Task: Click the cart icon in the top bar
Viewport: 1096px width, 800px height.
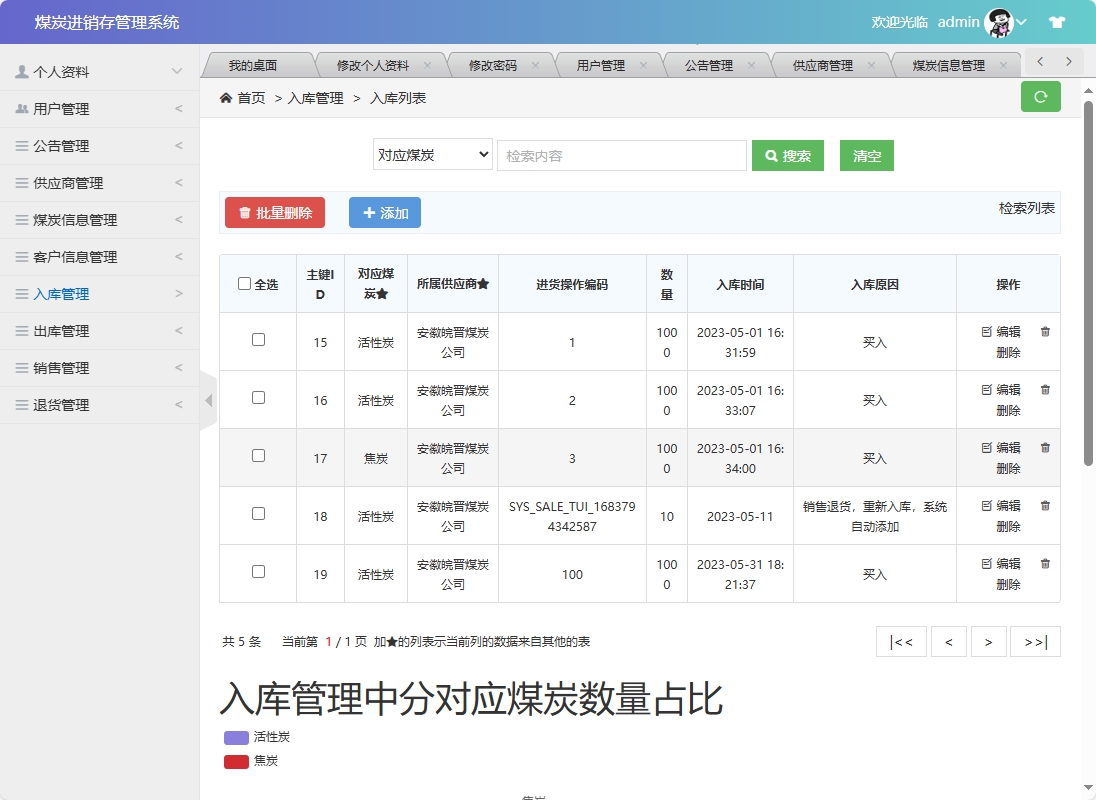Action: 1057,21
